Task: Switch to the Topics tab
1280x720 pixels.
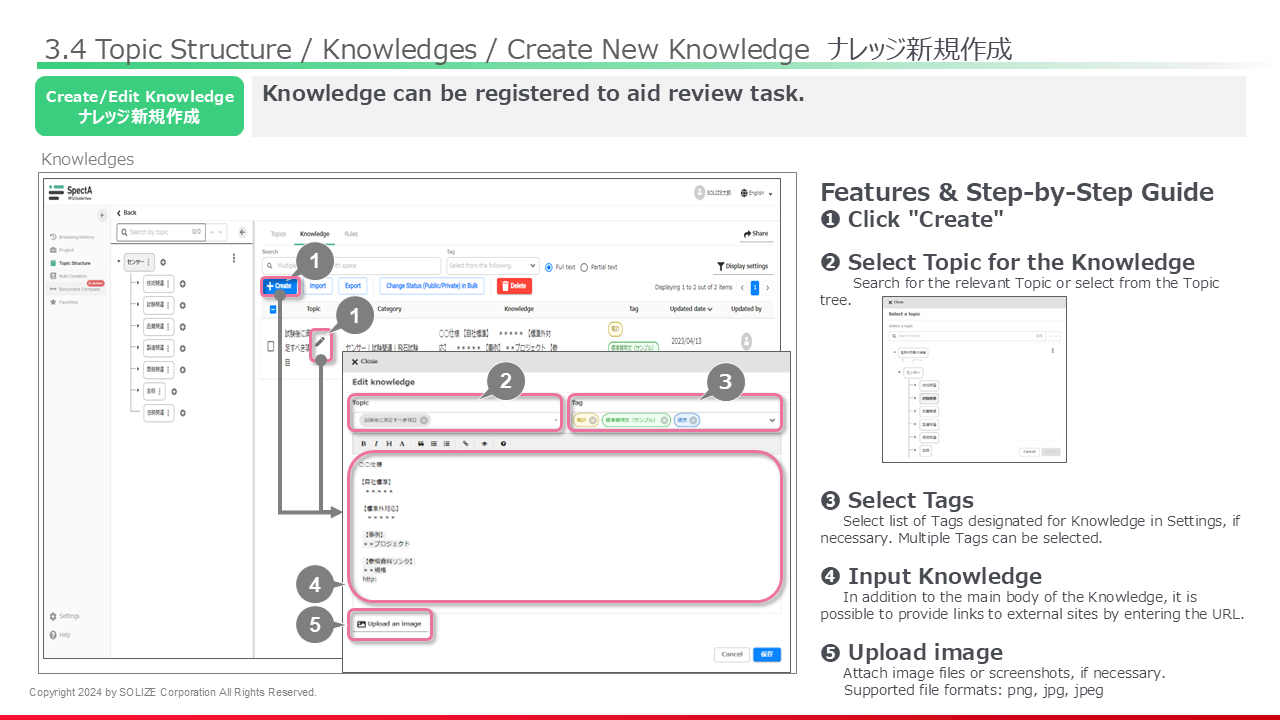Action: point(278,234)
